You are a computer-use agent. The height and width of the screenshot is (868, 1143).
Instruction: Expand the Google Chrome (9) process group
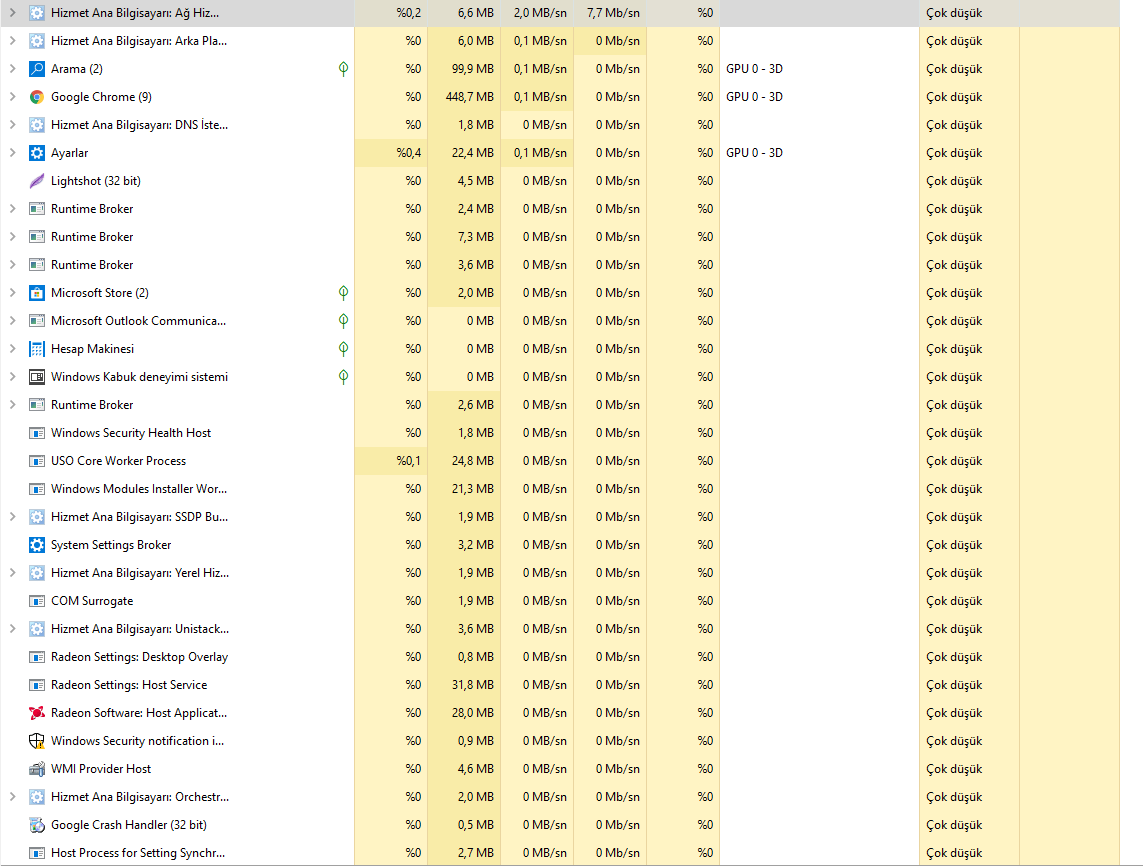pos(12,97)
